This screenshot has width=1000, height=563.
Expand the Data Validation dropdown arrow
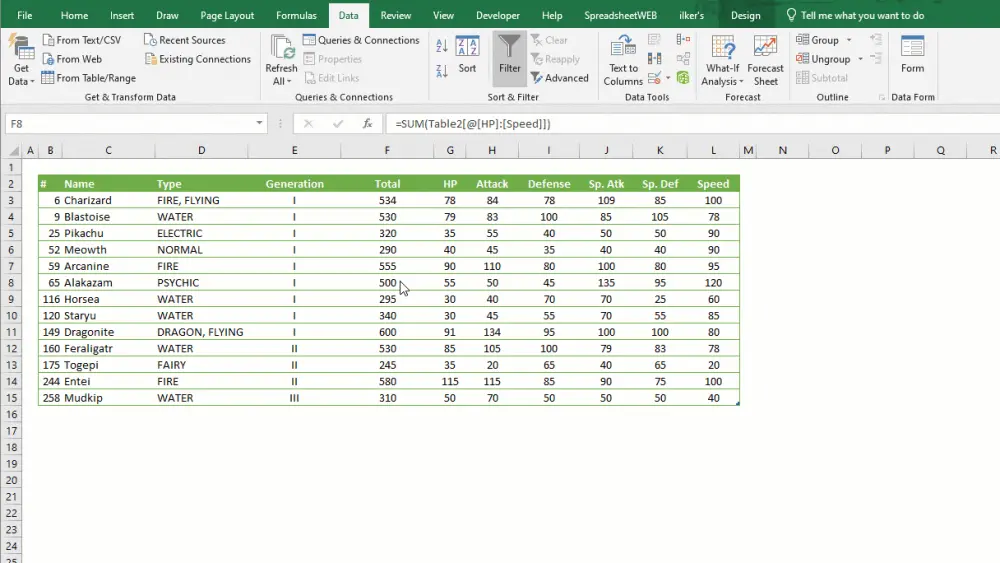(x=668, y=78)
